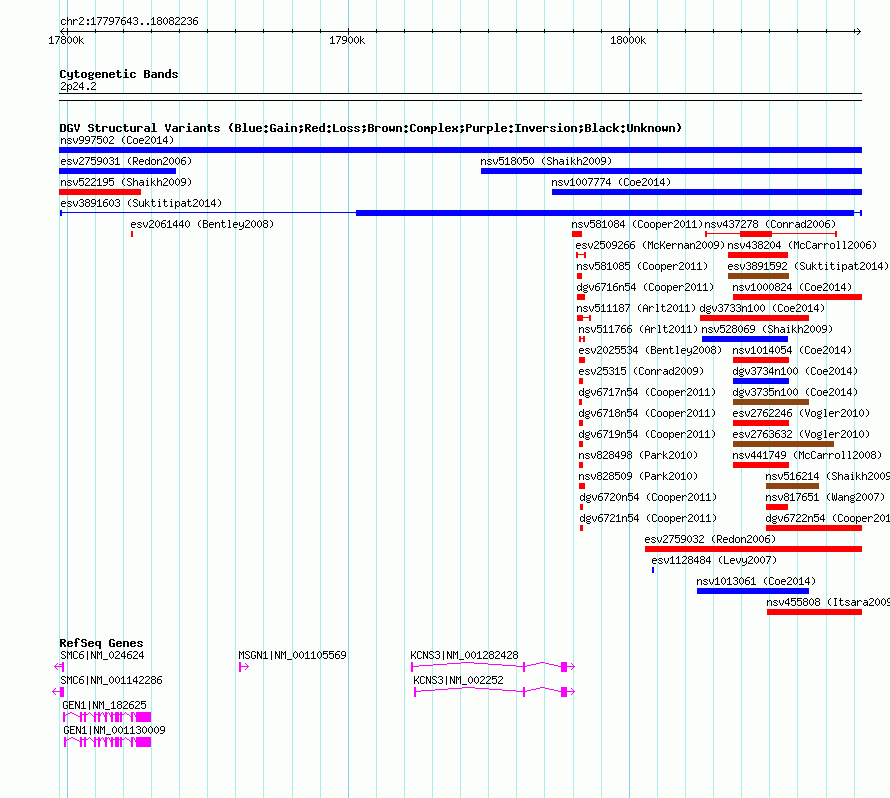Click the dgv3734n100 (Coe2014) label
The width and height of the screenshot is (890, 798).
tap(795, 371)
